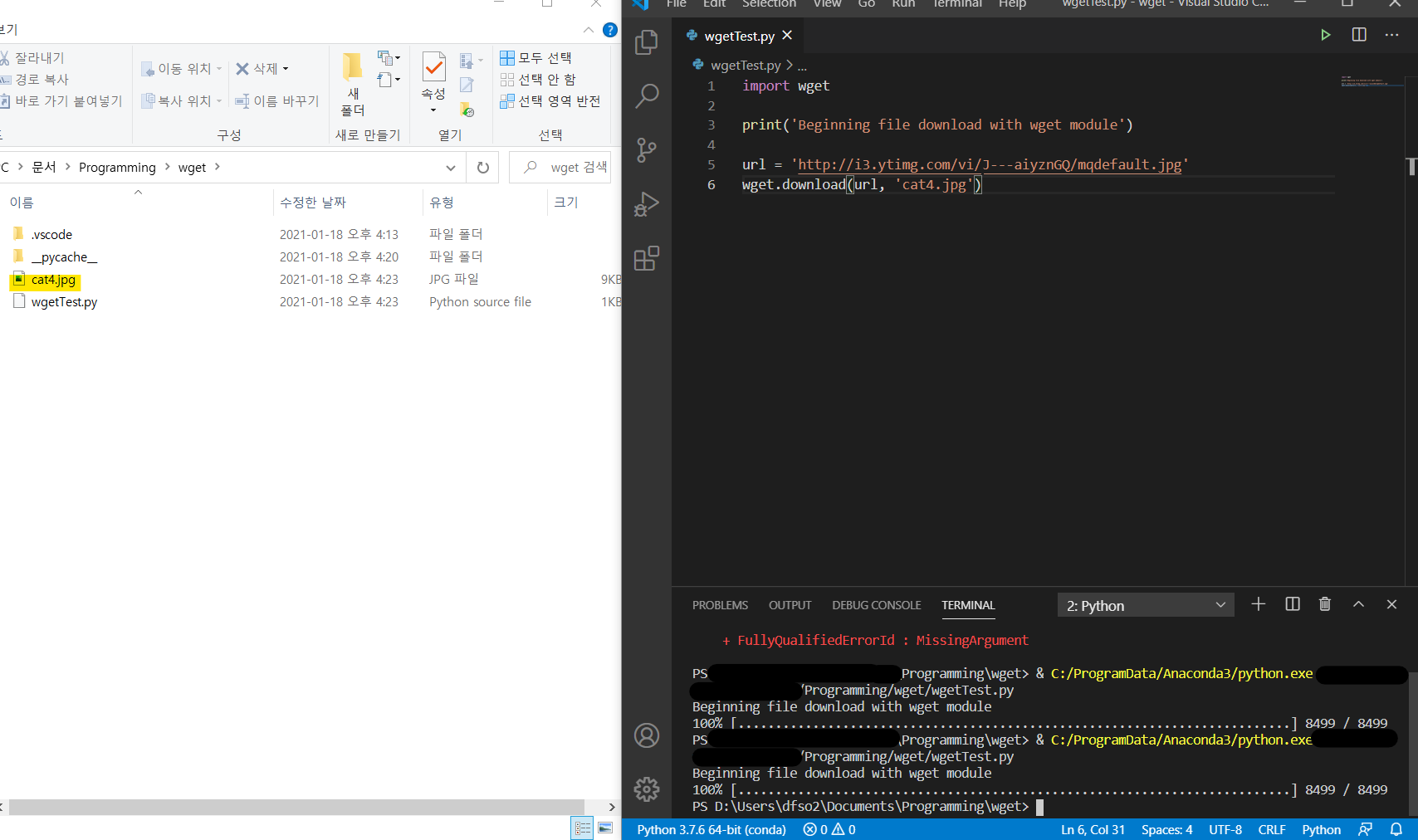Open notifications bell in status bar

[x=1396, y=829]
